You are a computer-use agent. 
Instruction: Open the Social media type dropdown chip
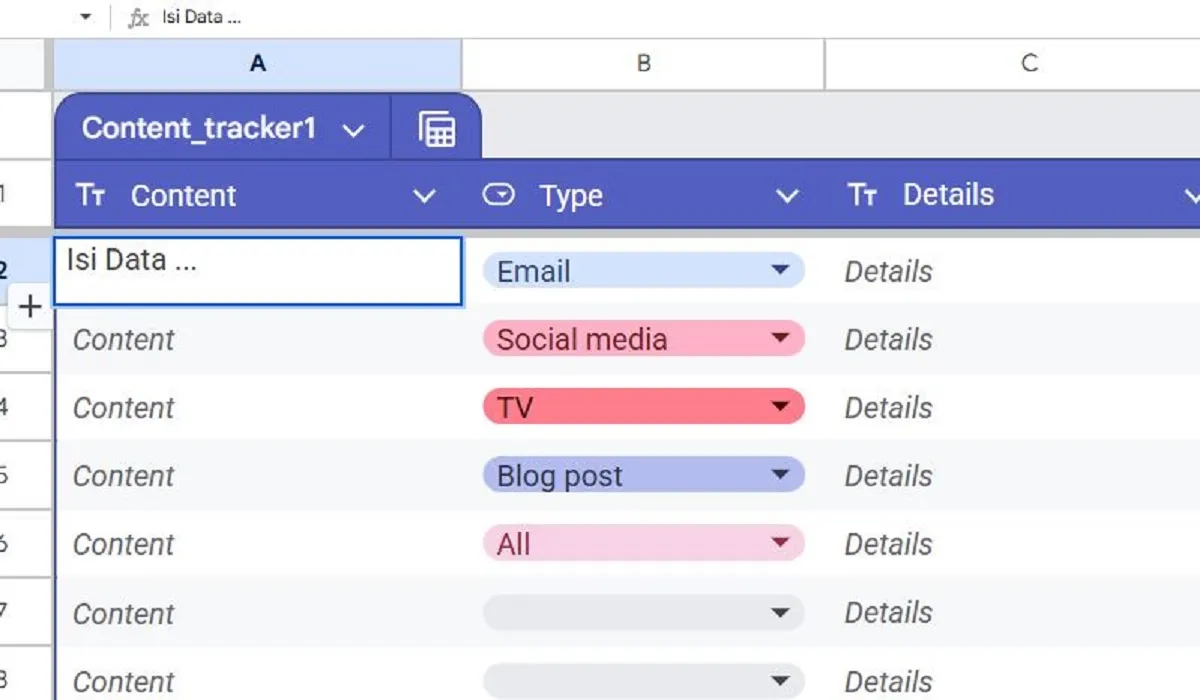644,339
